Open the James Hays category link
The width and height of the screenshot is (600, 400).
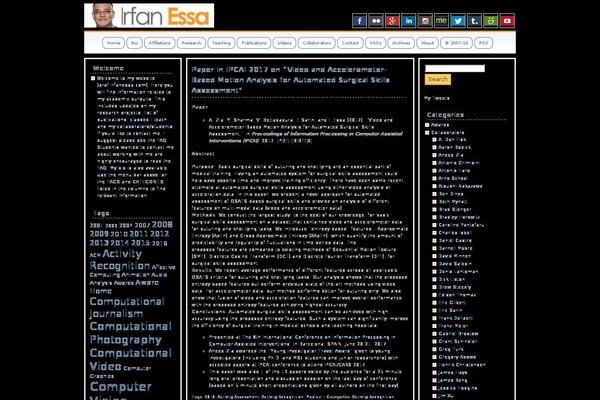[453, 372]
